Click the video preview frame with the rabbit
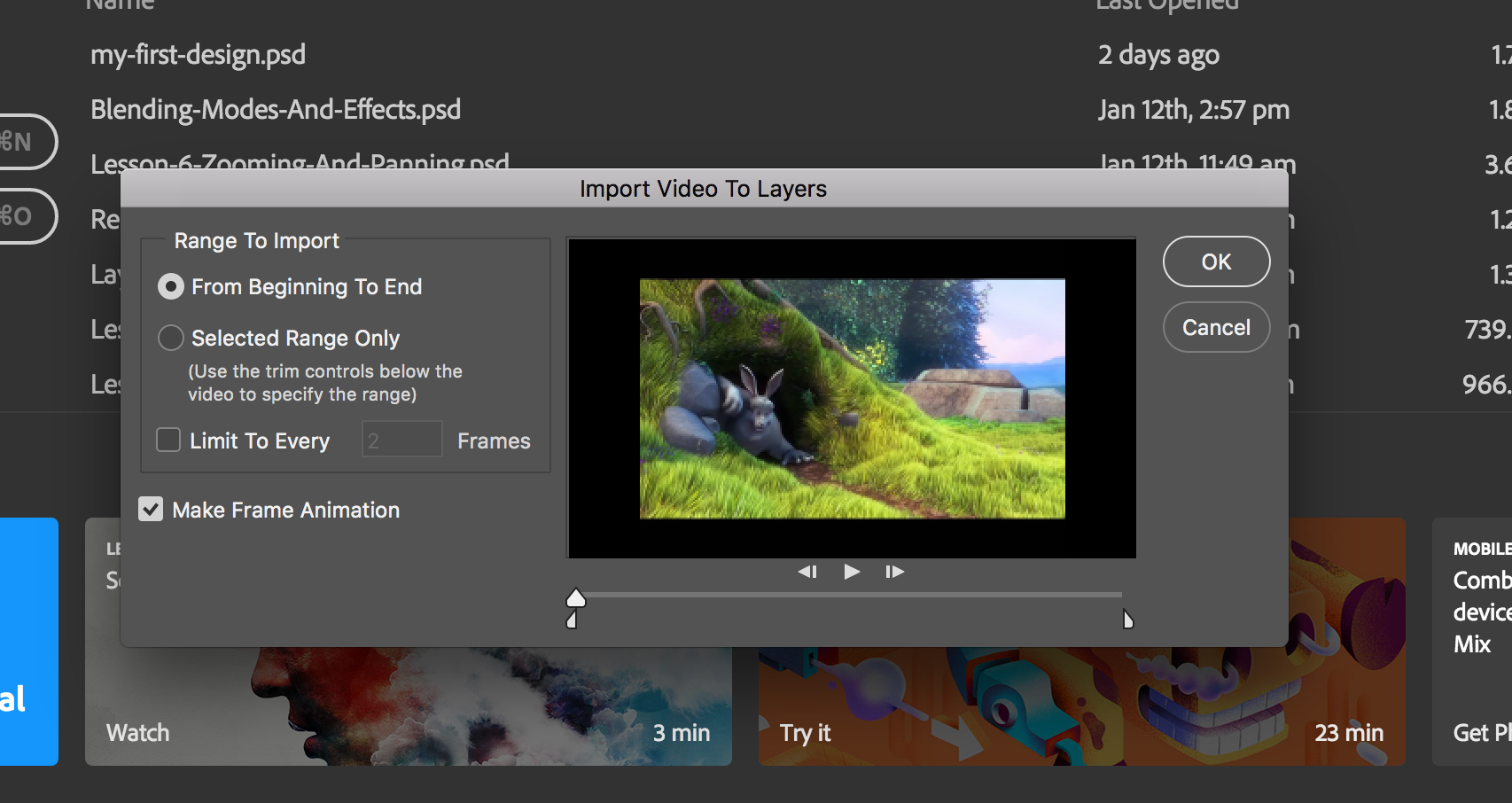 point(852,399)
